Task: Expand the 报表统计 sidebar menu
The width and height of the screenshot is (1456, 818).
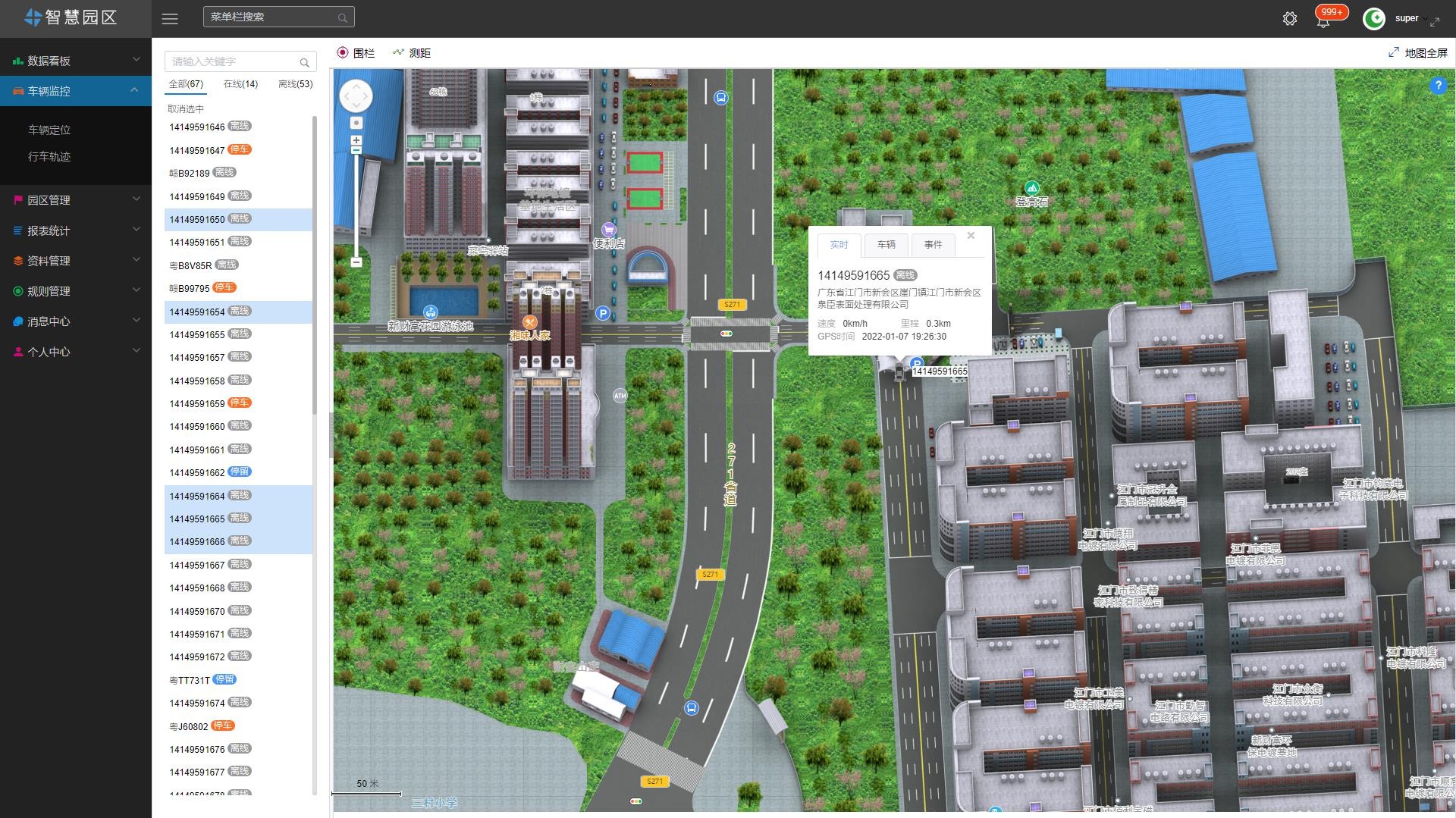Action: tap(76, 230)
